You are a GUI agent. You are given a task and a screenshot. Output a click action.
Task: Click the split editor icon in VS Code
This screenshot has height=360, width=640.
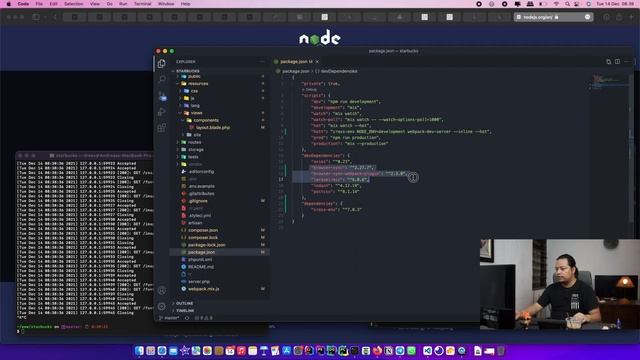tap(617, 62)
